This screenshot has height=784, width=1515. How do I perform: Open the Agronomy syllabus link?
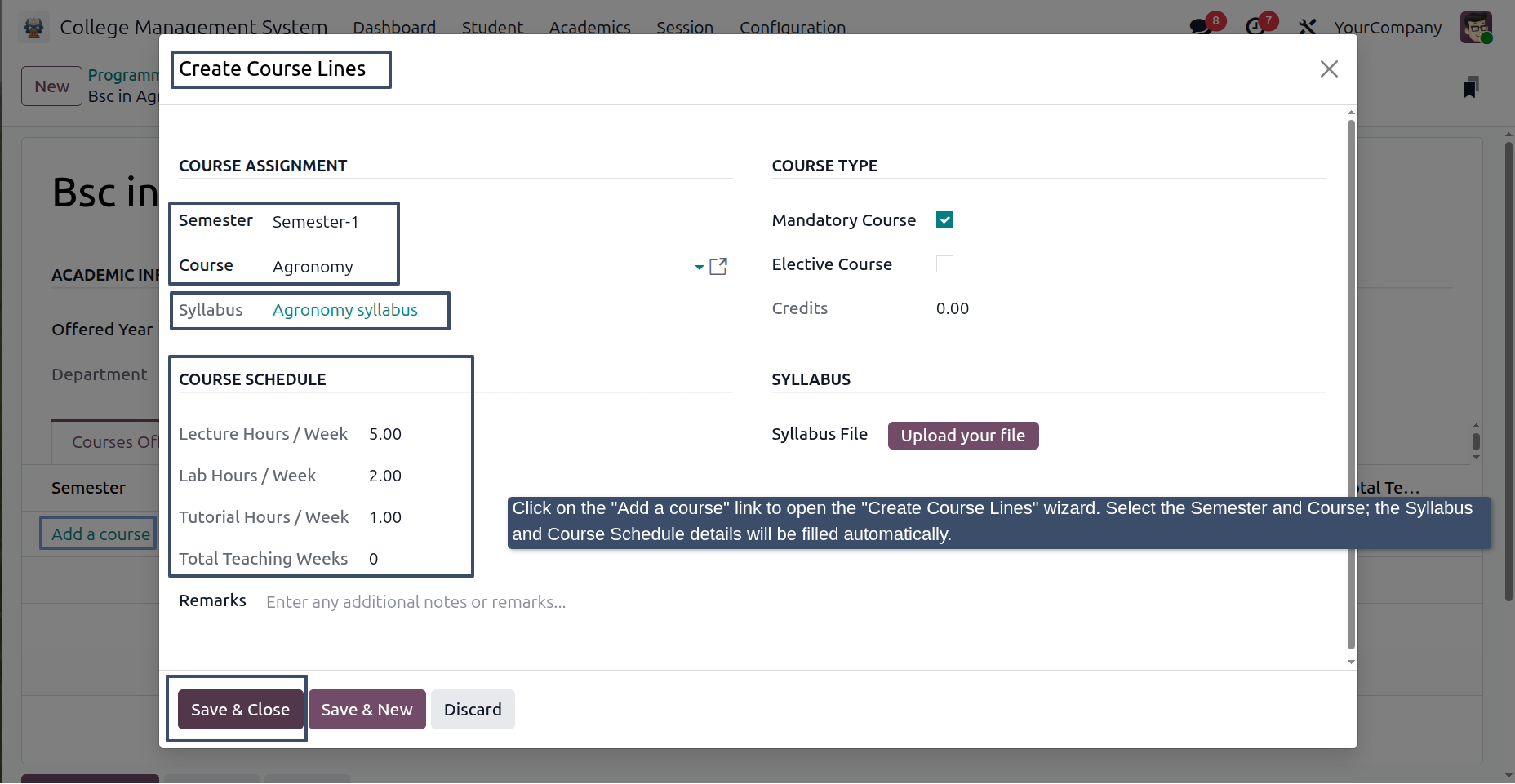(345, 310)
